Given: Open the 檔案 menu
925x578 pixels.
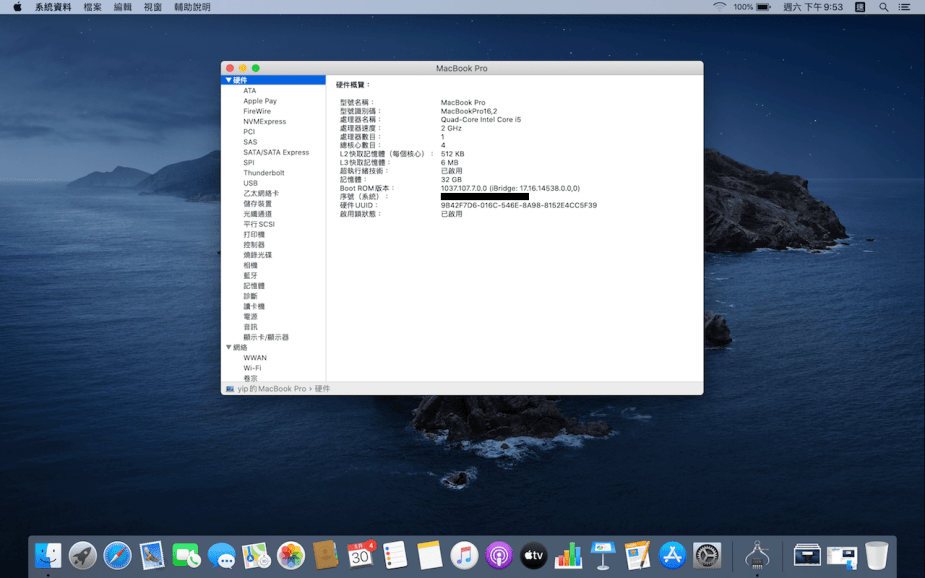Looking at the screenshot, I should 92,7.
